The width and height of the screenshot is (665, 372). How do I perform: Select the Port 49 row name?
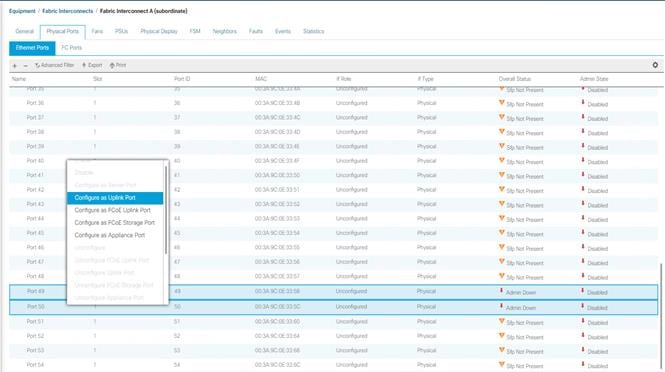coord(36,291)
